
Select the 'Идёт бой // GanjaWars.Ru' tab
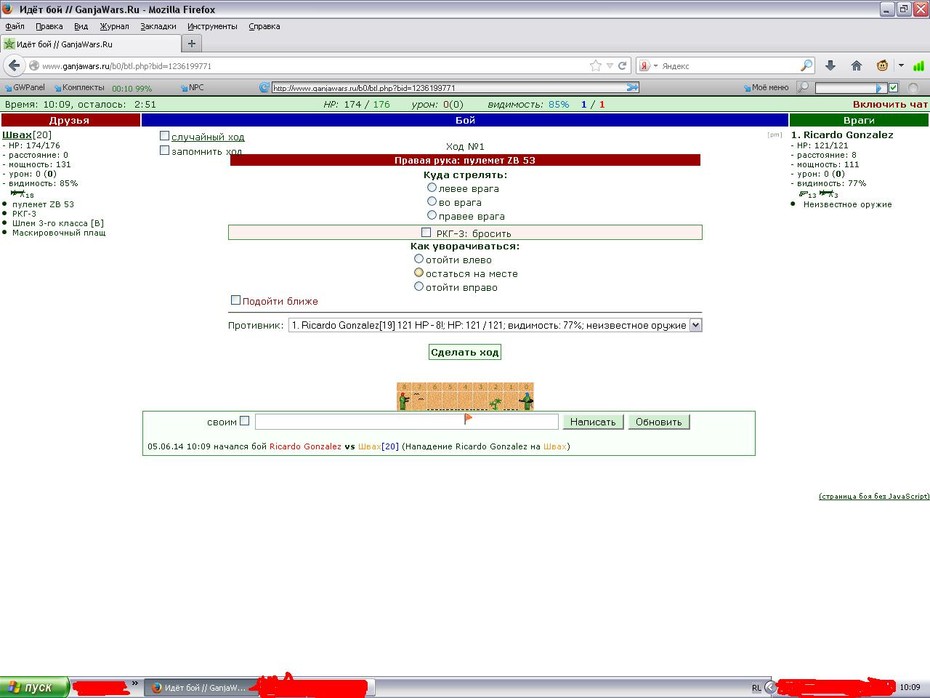91,44
